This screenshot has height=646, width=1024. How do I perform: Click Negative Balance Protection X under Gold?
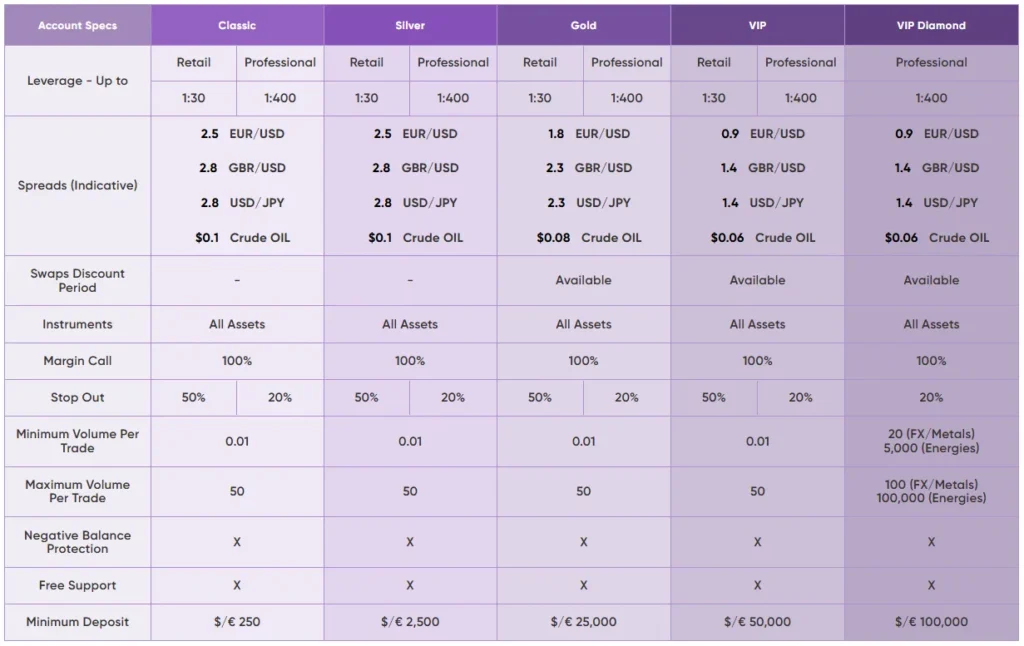point(583,542)
